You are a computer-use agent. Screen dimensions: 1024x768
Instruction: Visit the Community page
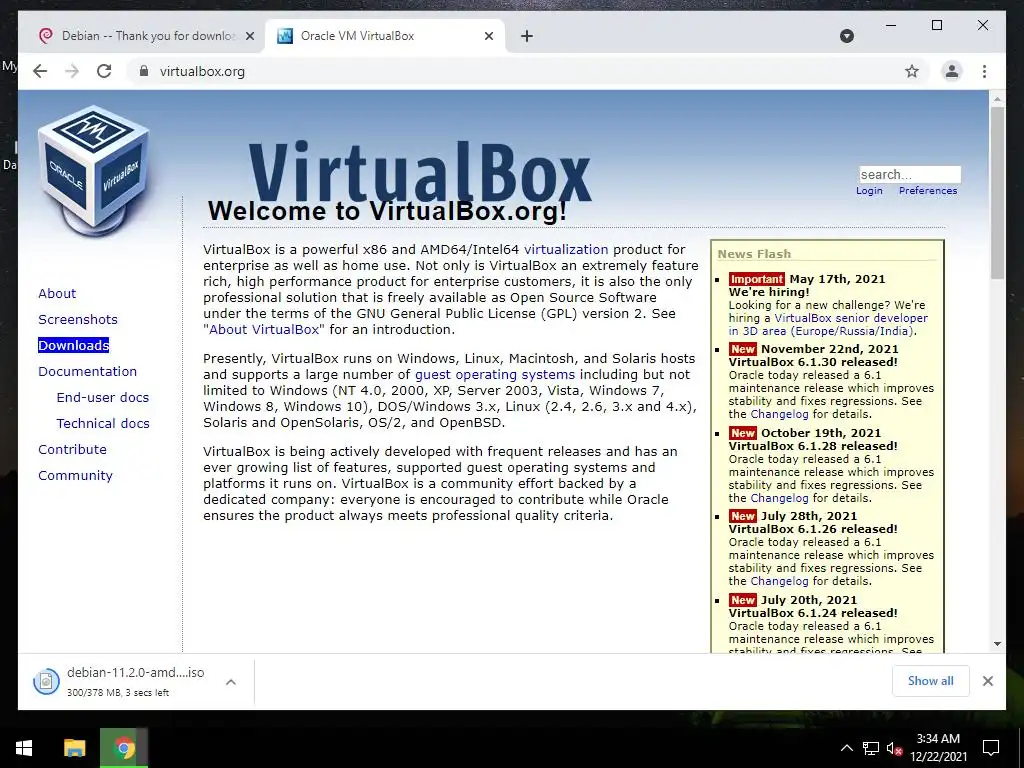pos(75,475)
